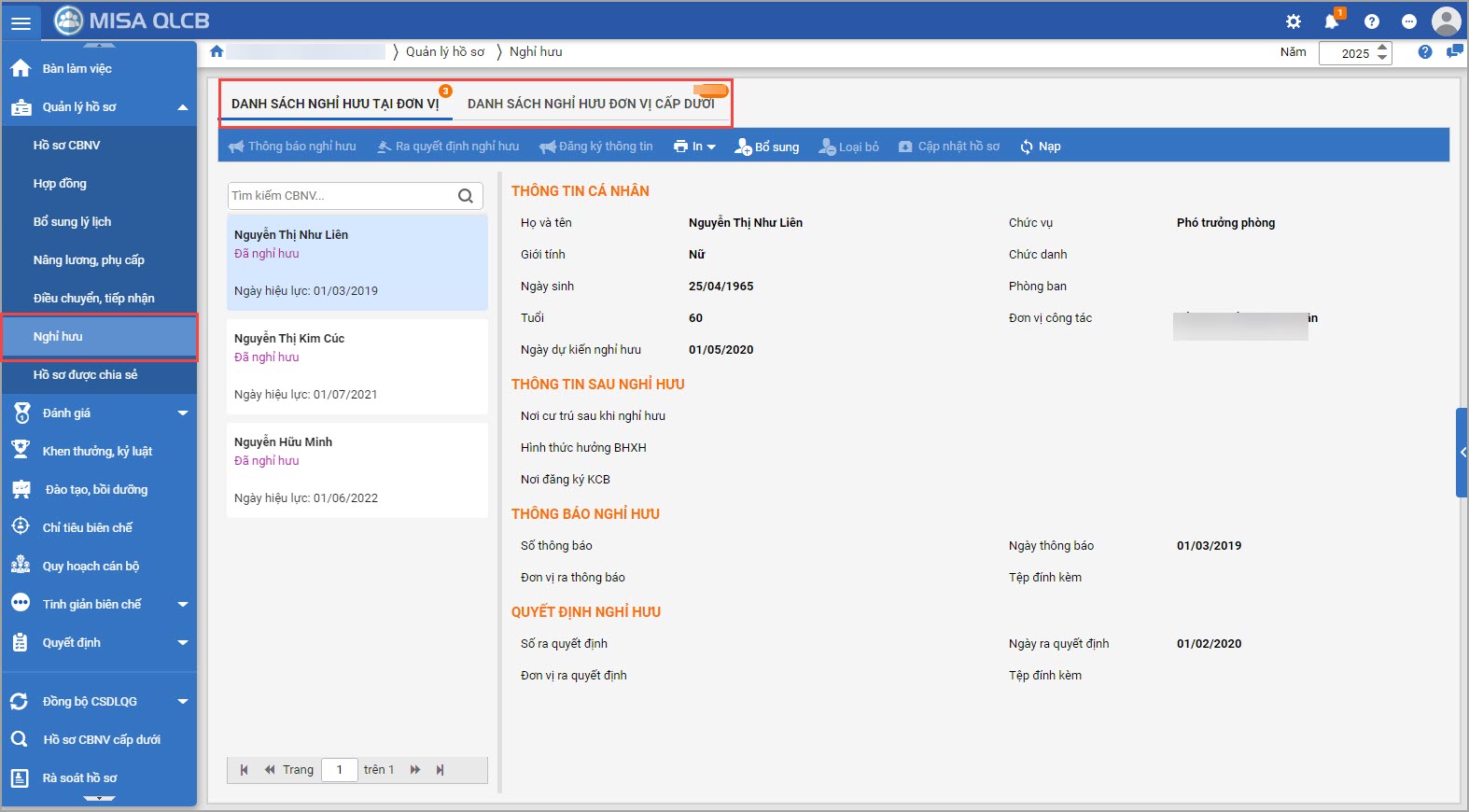Open Chỉ tiêu biên chế section
1469x812 pixels.
(99, 527)
